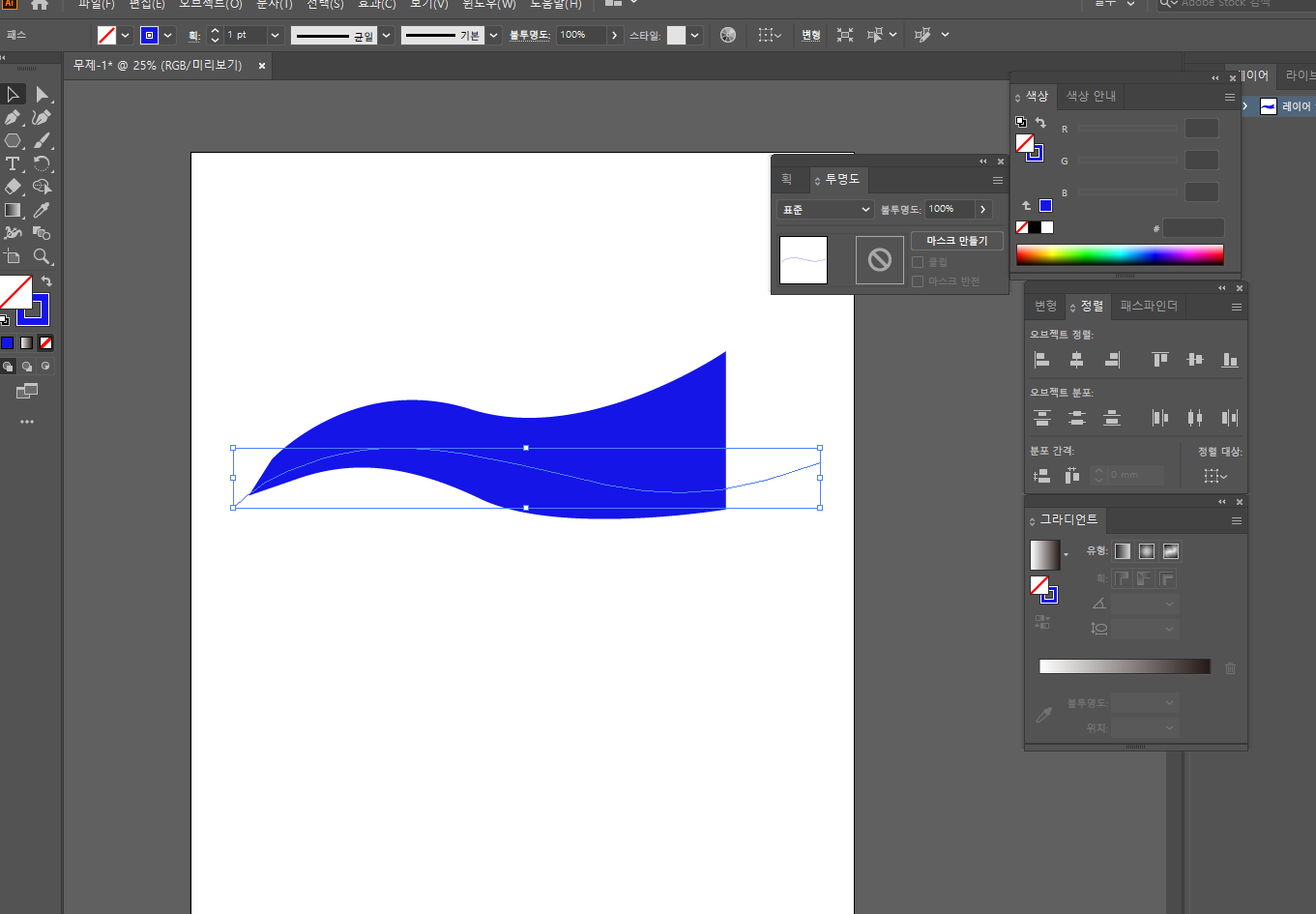Choose Radial gradient type
Screen dimensions: 1316x914
click(x=1147, y=551)
